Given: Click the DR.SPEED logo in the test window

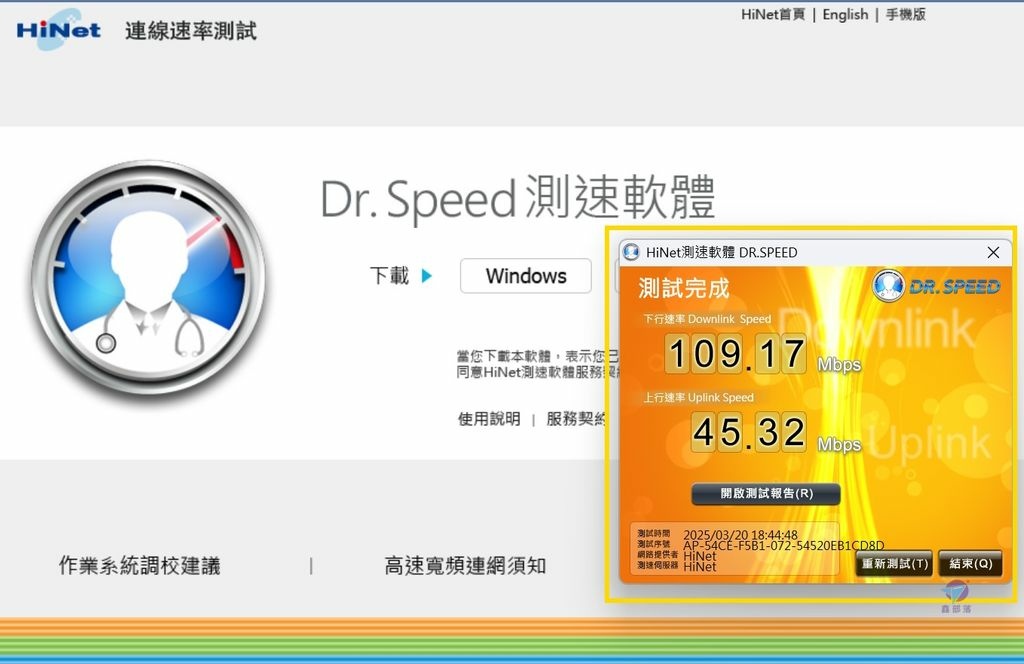Looking at the screenshot, I should (x=936, y=286).
